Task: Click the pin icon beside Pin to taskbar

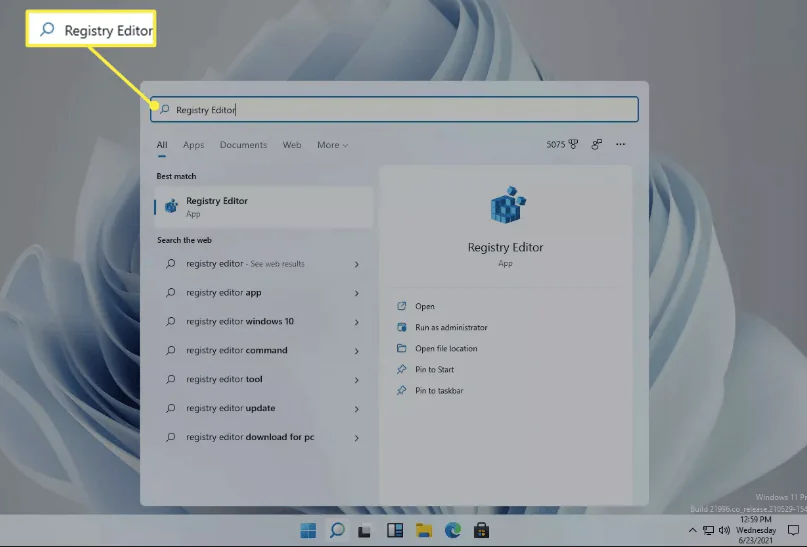Action: click(x=401, y=390)
